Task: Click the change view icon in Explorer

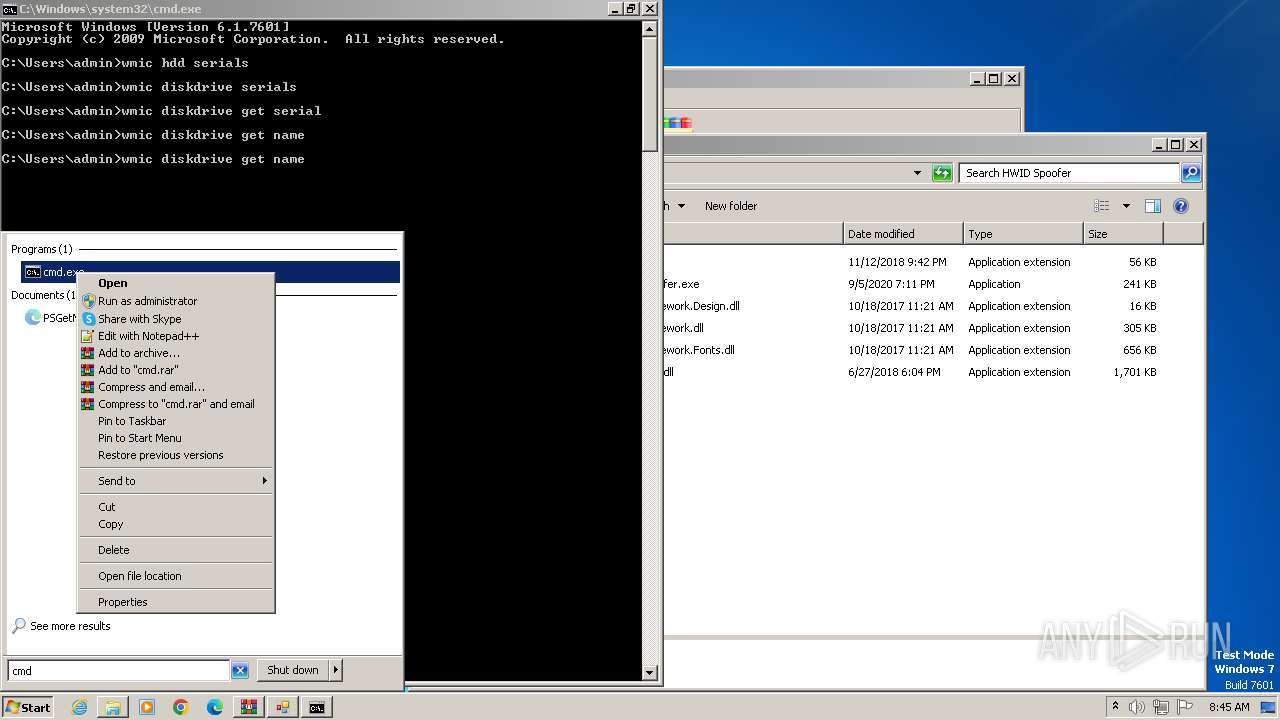Action: [x=1102, y=206]
